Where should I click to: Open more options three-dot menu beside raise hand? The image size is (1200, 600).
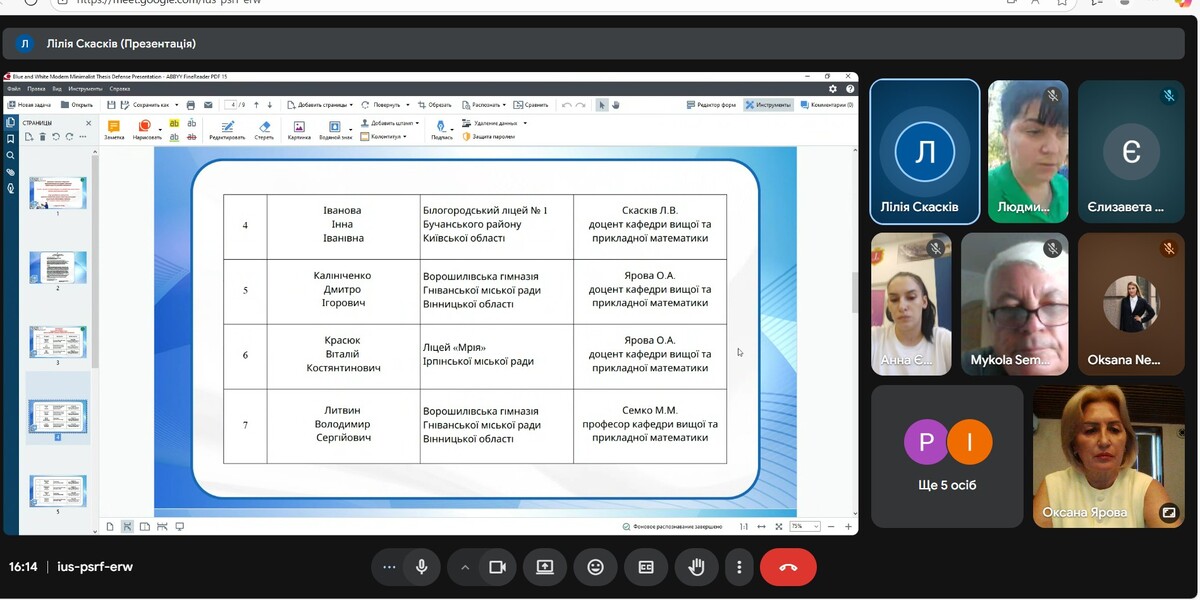pos(739,567)
